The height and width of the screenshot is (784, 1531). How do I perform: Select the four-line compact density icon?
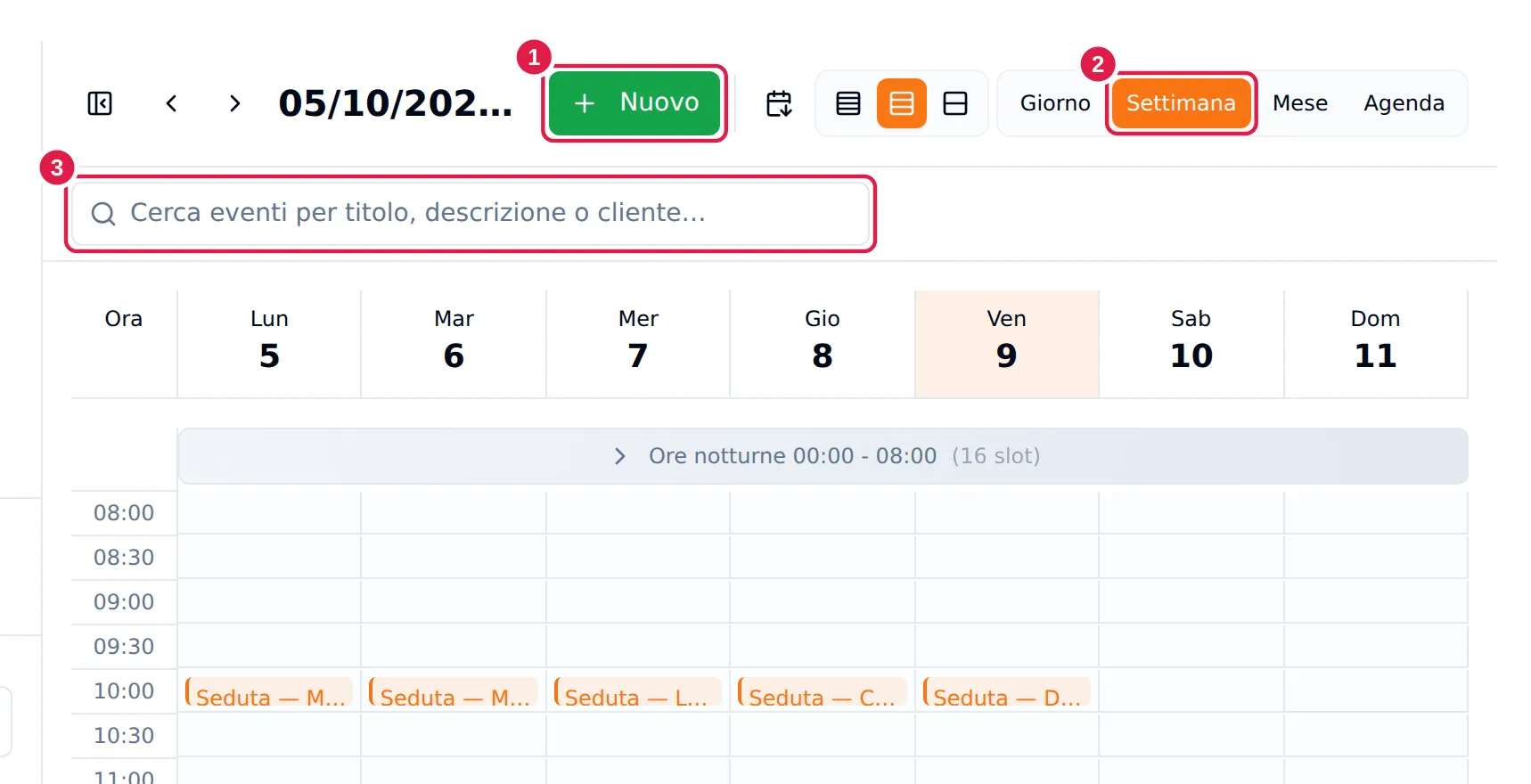point(848,103)
